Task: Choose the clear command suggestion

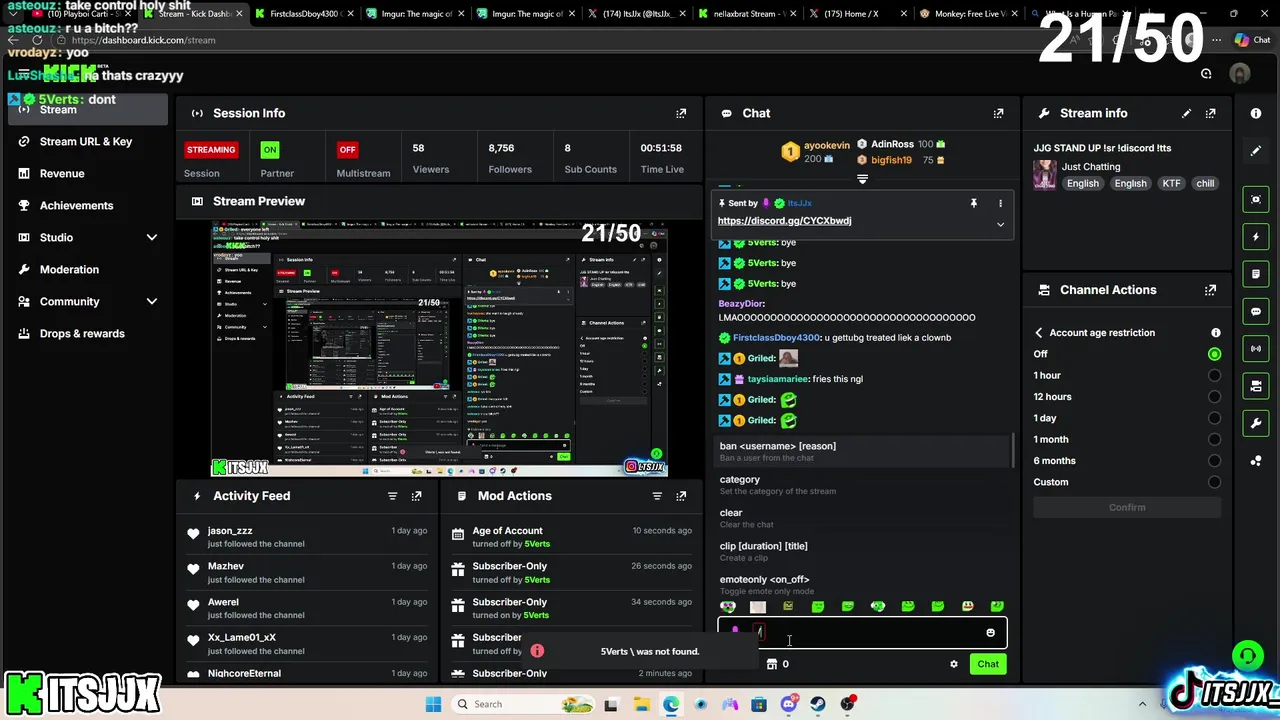Action: [x=862, y=518]
